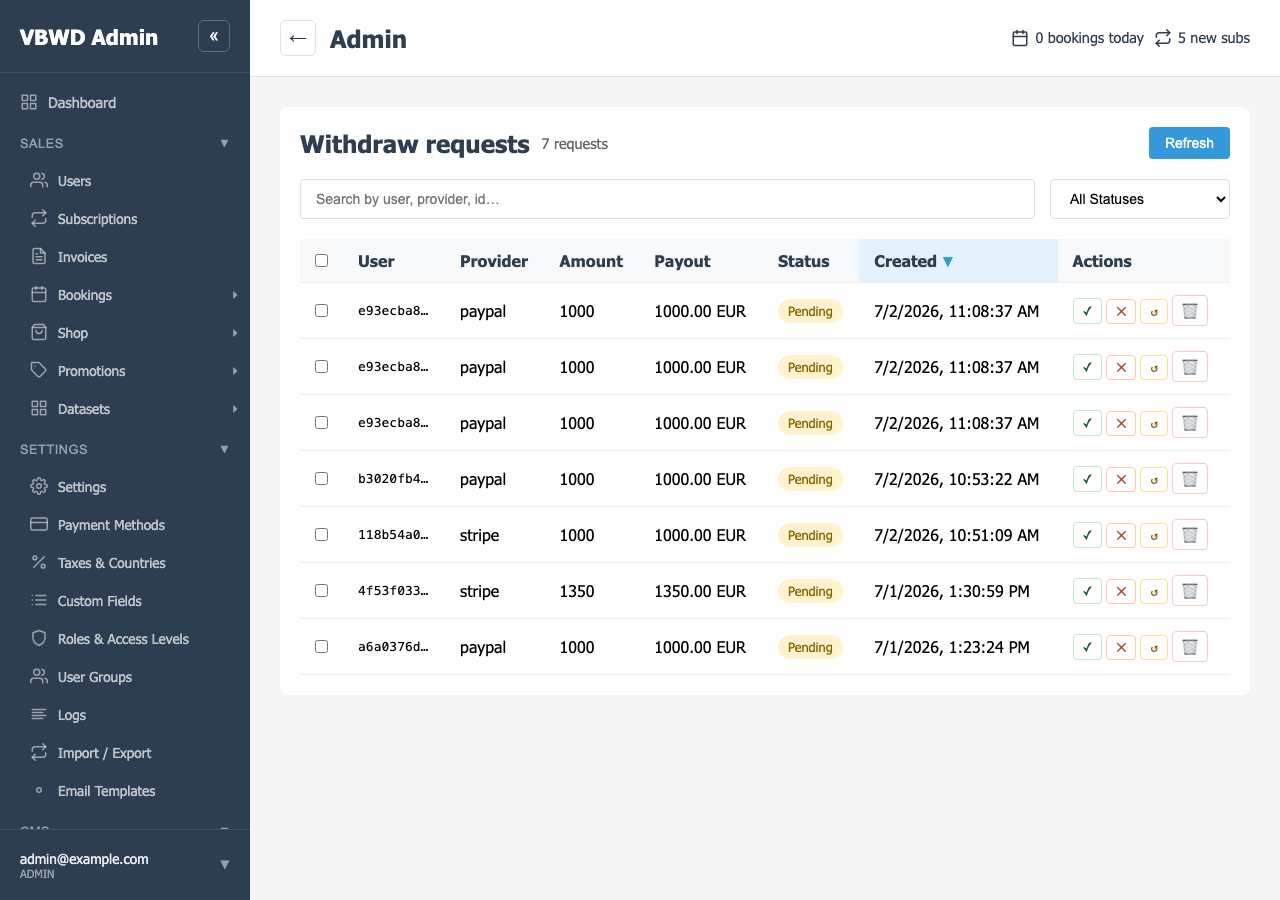Collapse the sidebar with the double chevron button
1280x900 pixels.
(214, 36)
